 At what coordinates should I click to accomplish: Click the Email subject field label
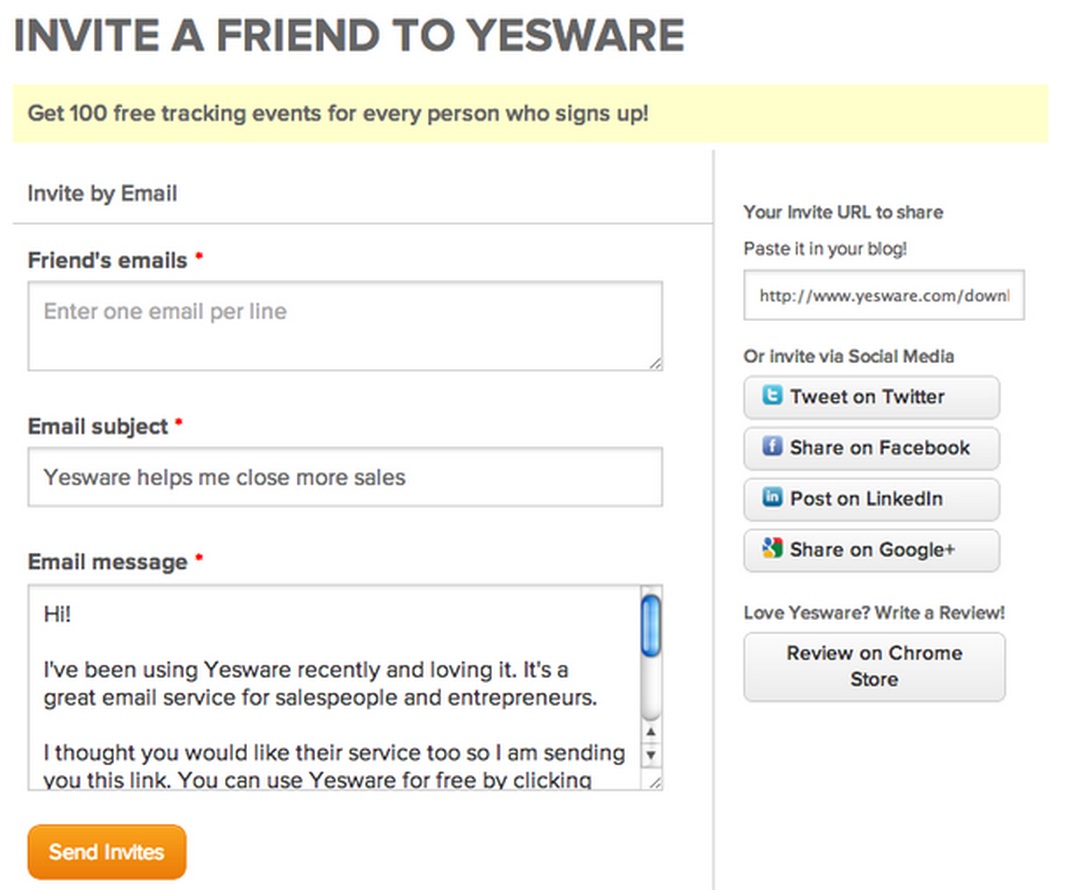pos(98,427)
